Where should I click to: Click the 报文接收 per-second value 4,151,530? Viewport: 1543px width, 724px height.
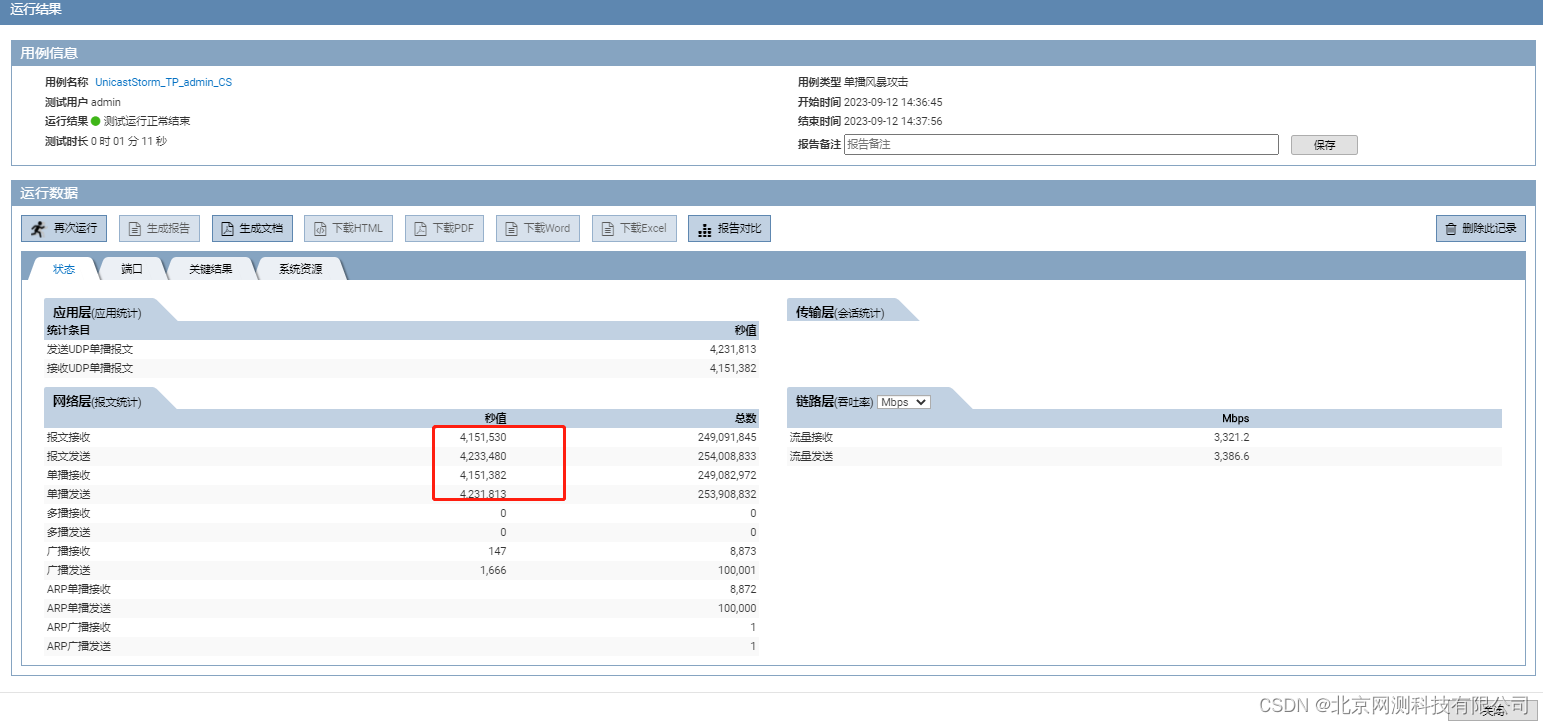click(483, 437)
